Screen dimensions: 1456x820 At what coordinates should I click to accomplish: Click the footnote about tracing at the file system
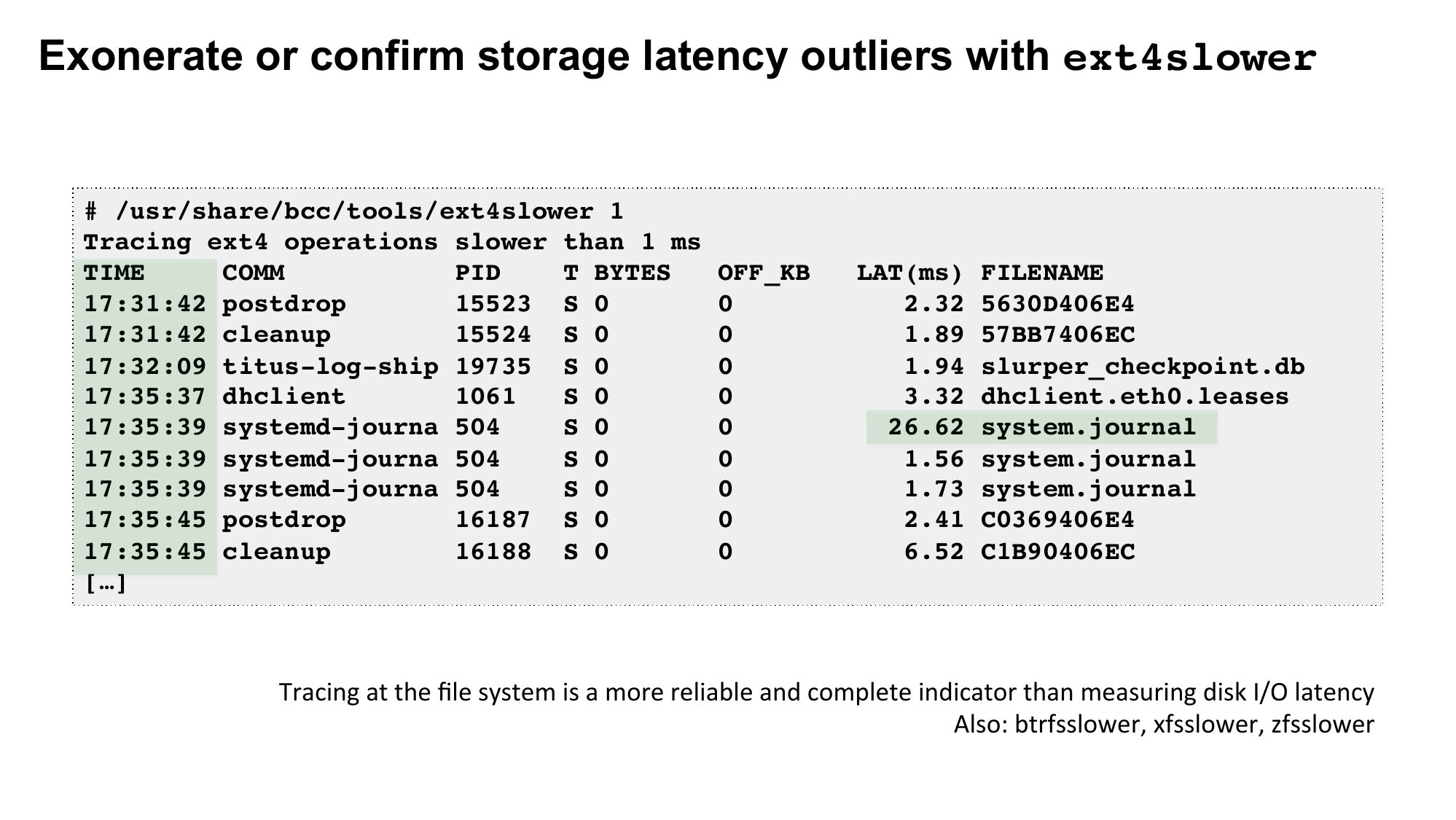[x=826, y=692]
